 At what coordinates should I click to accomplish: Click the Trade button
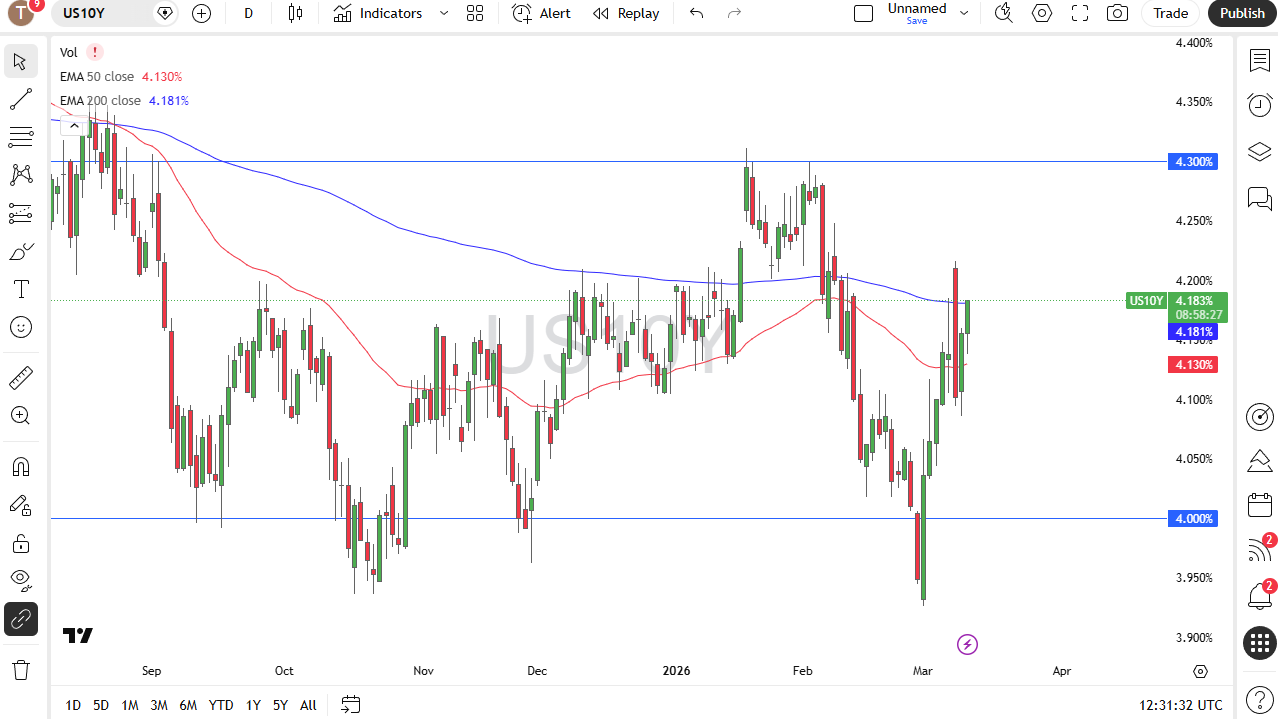1171,13
